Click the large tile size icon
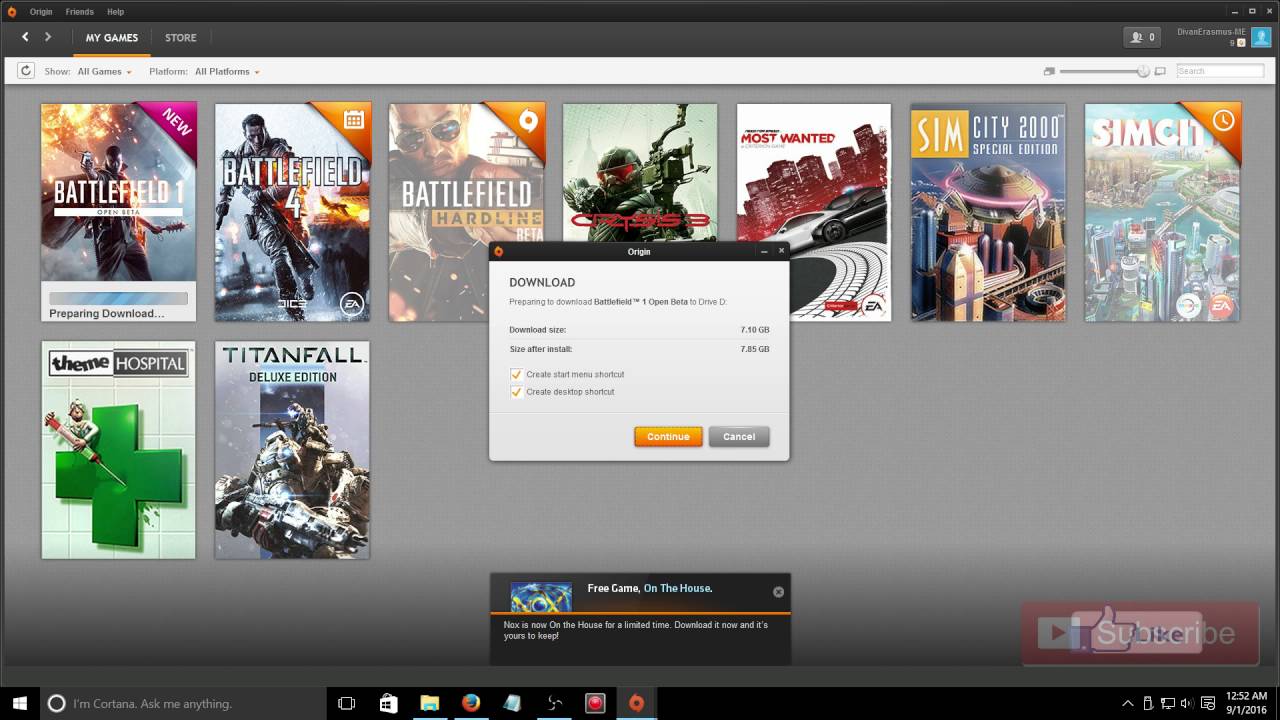1280x720 pixels. pyautogui.click(x=1160, y=71)
